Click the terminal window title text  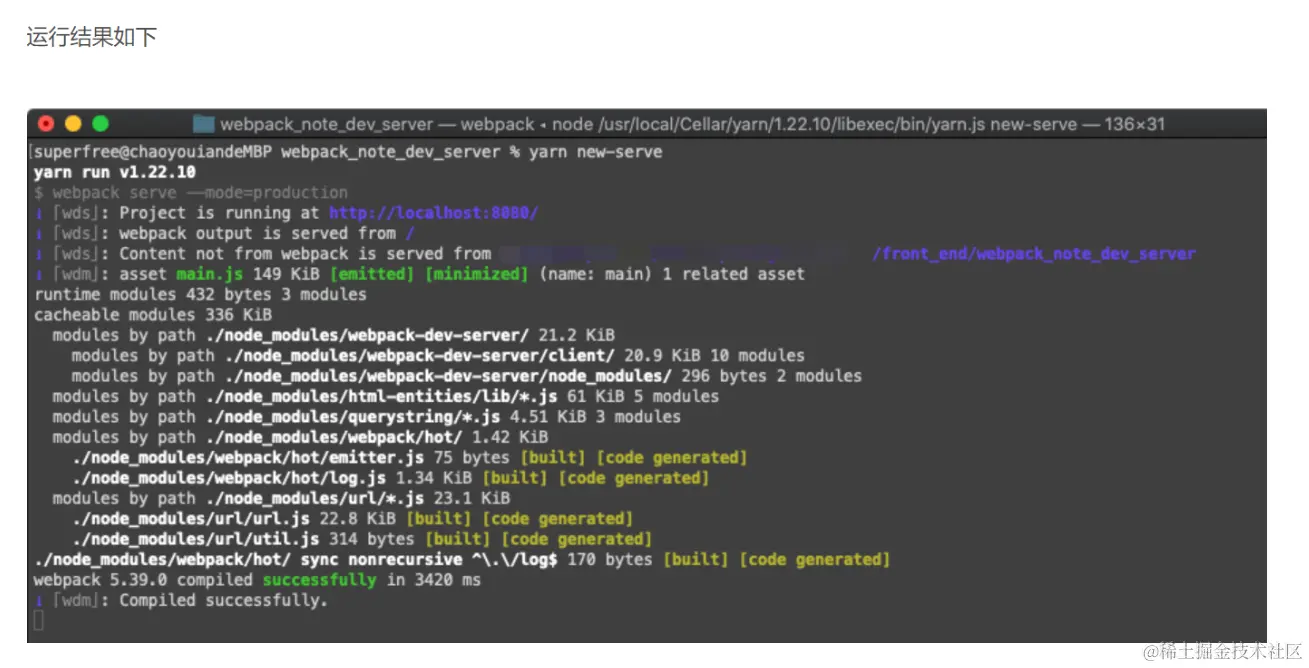(692, 125)
